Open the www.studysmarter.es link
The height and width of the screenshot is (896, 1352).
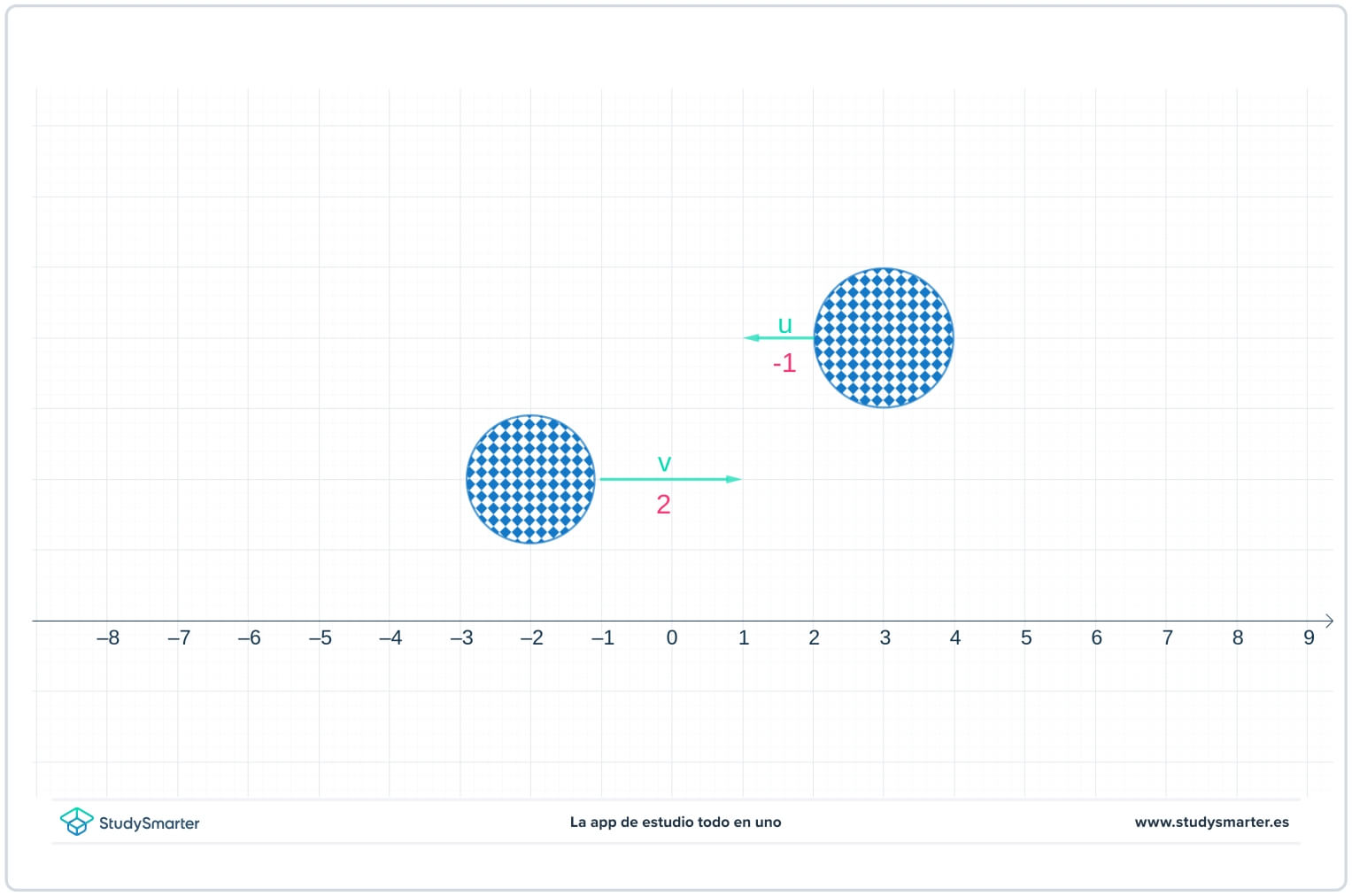1211,822
